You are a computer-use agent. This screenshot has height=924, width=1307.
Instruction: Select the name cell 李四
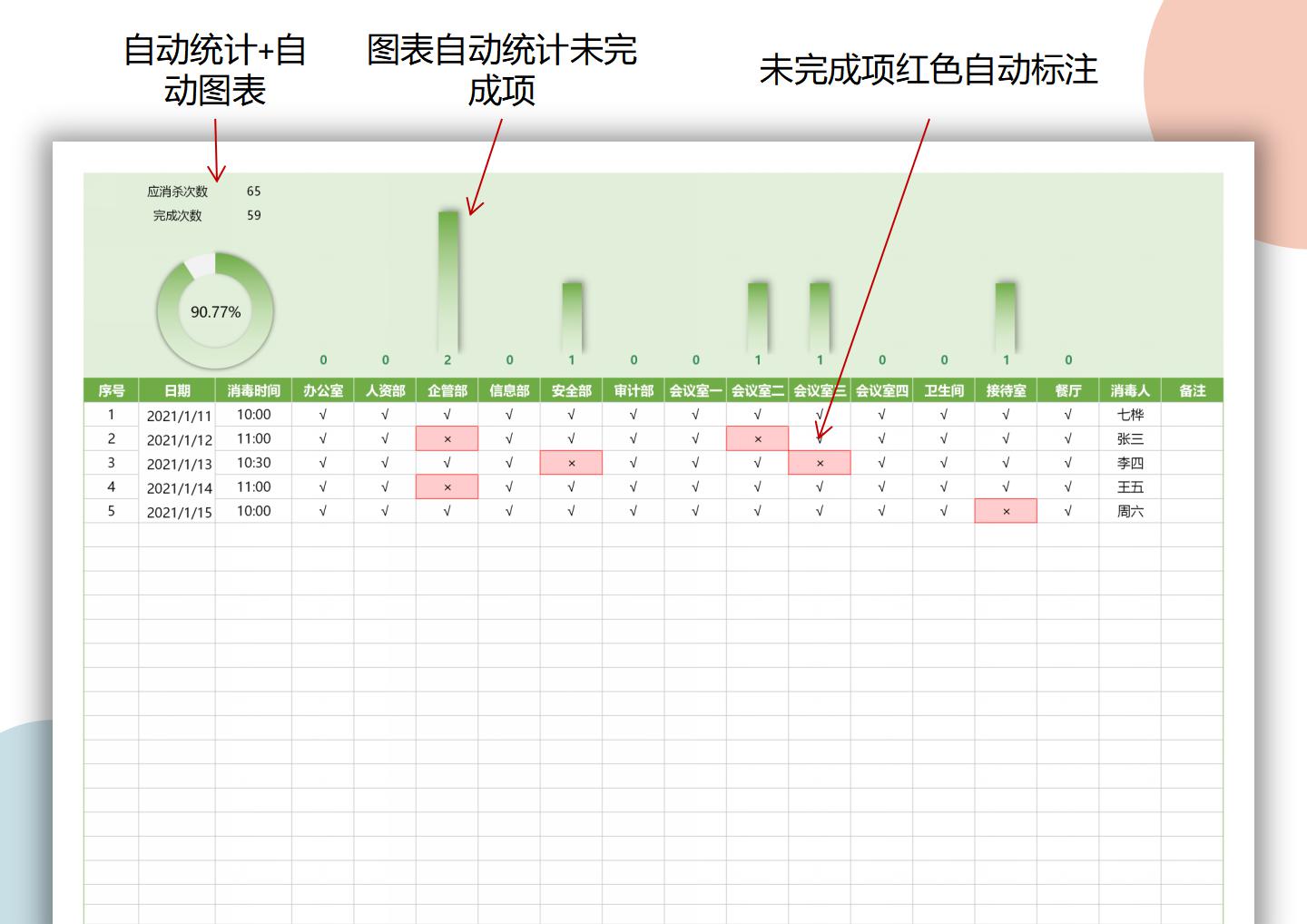1130,463
